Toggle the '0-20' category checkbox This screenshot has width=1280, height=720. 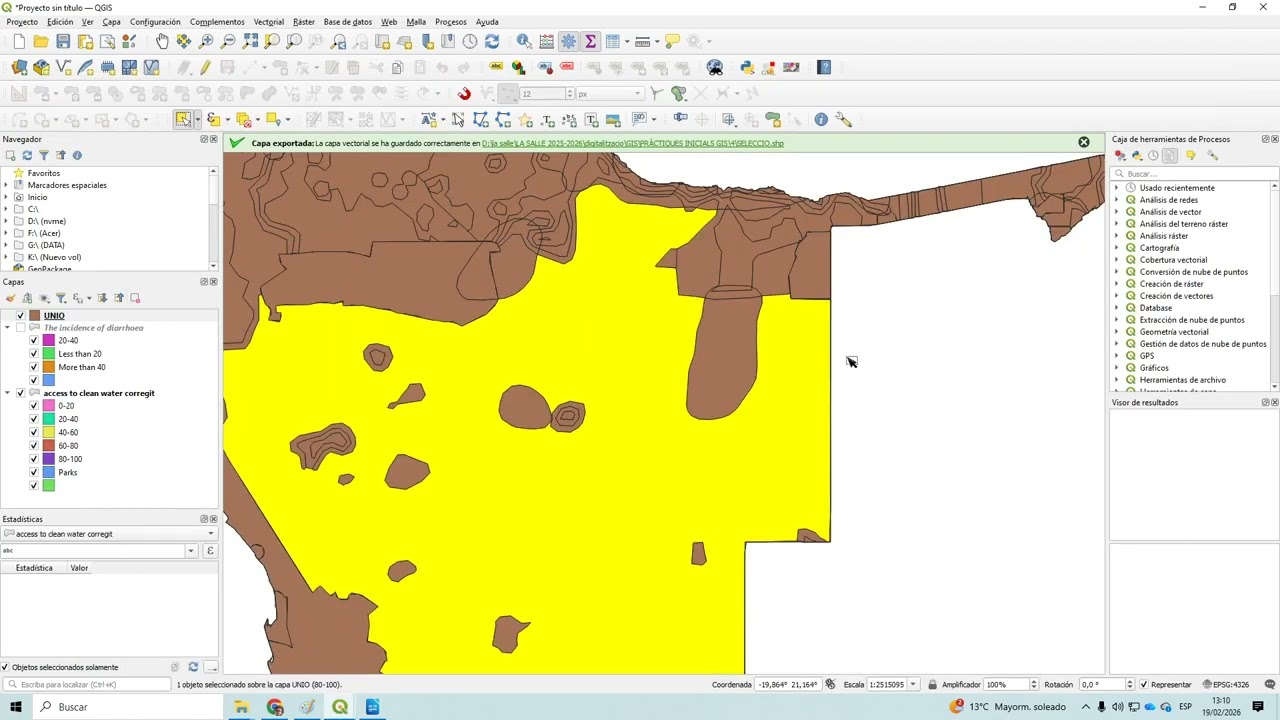34,406
